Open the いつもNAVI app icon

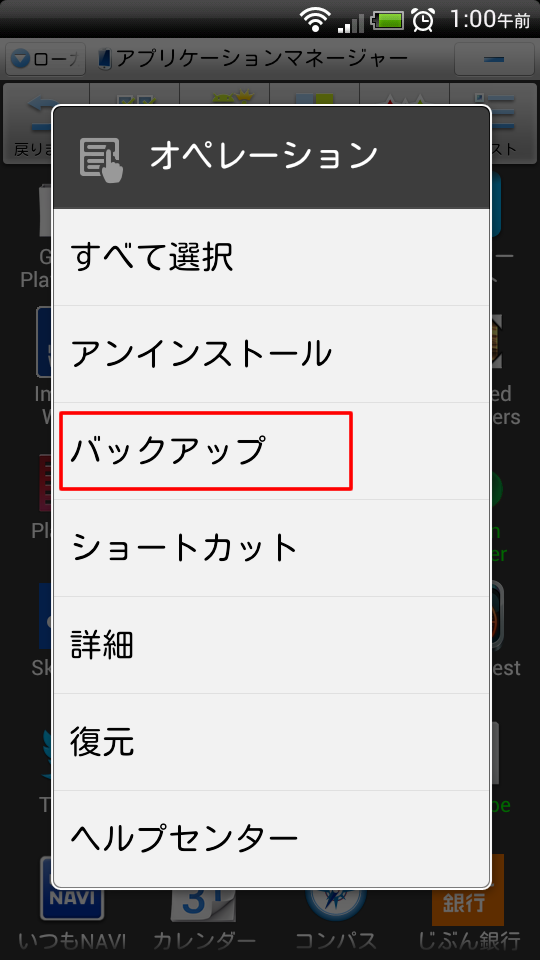tap(72, 906)
